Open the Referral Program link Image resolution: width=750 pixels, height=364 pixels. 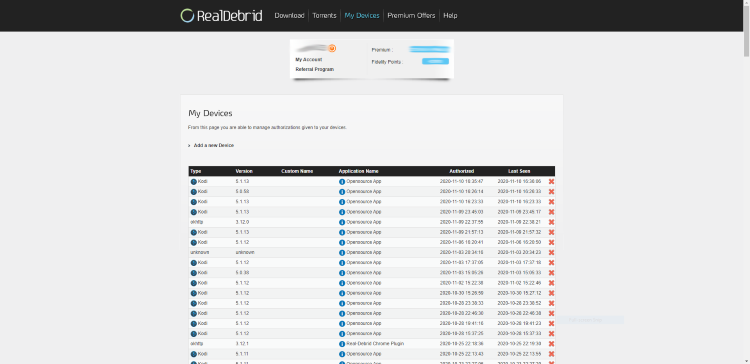[x=315, y=69]
